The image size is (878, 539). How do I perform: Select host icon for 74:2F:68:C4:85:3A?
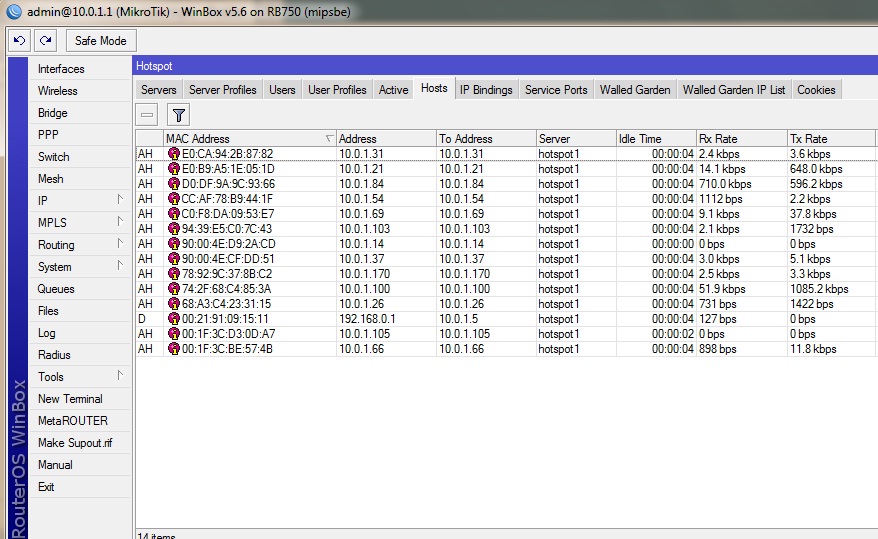click(x=174, y=289)
